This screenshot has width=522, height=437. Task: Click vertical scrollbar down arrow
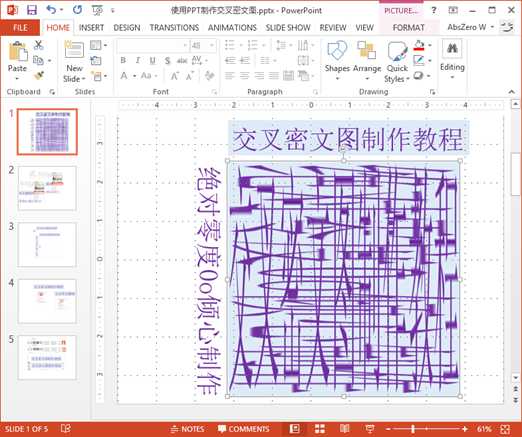coord(515,378)
